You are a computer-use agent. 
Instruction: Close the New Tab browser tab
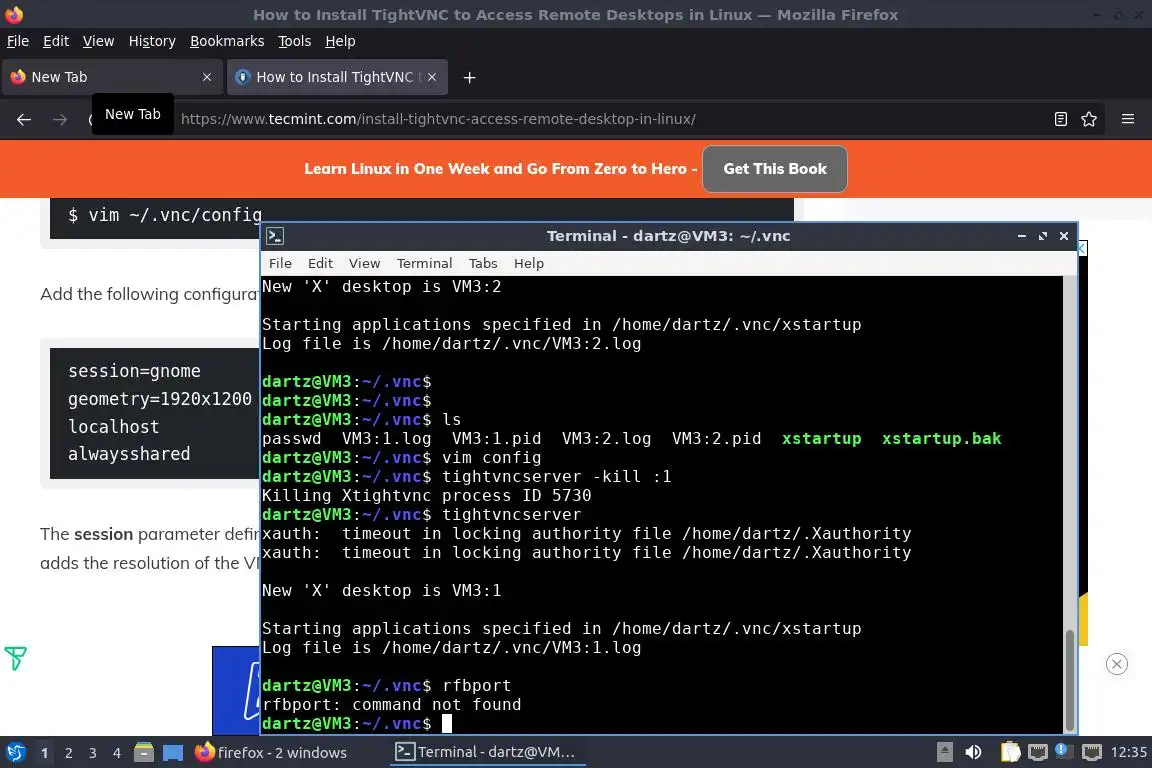coord(207,77)
